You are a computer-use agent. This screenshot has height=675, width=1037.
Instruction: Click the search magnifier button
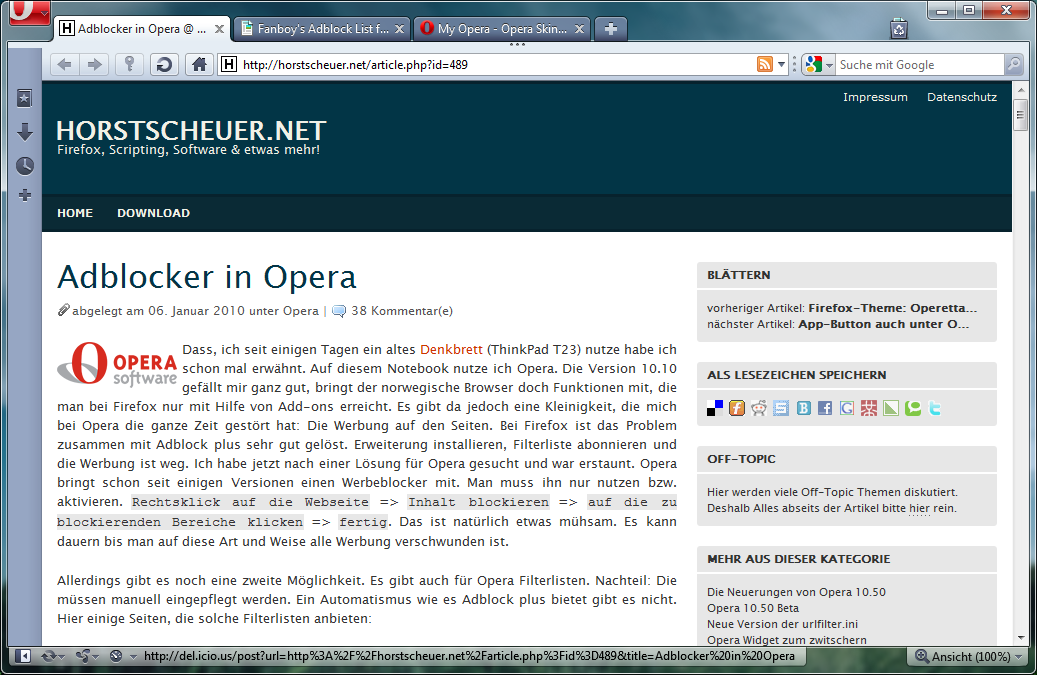(x=1013, y=65)
